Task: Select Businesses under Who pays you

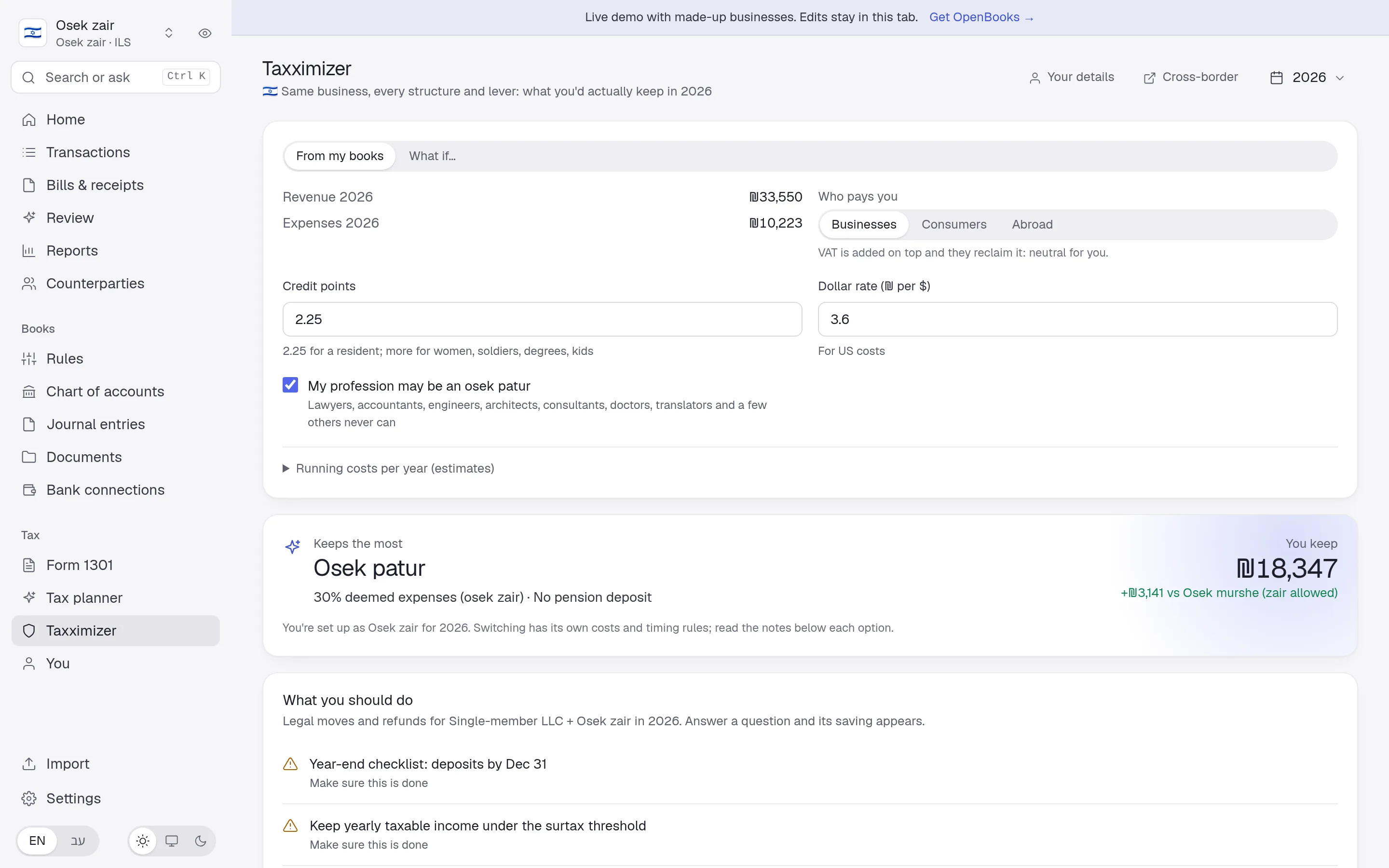Action: coord(864,224)
